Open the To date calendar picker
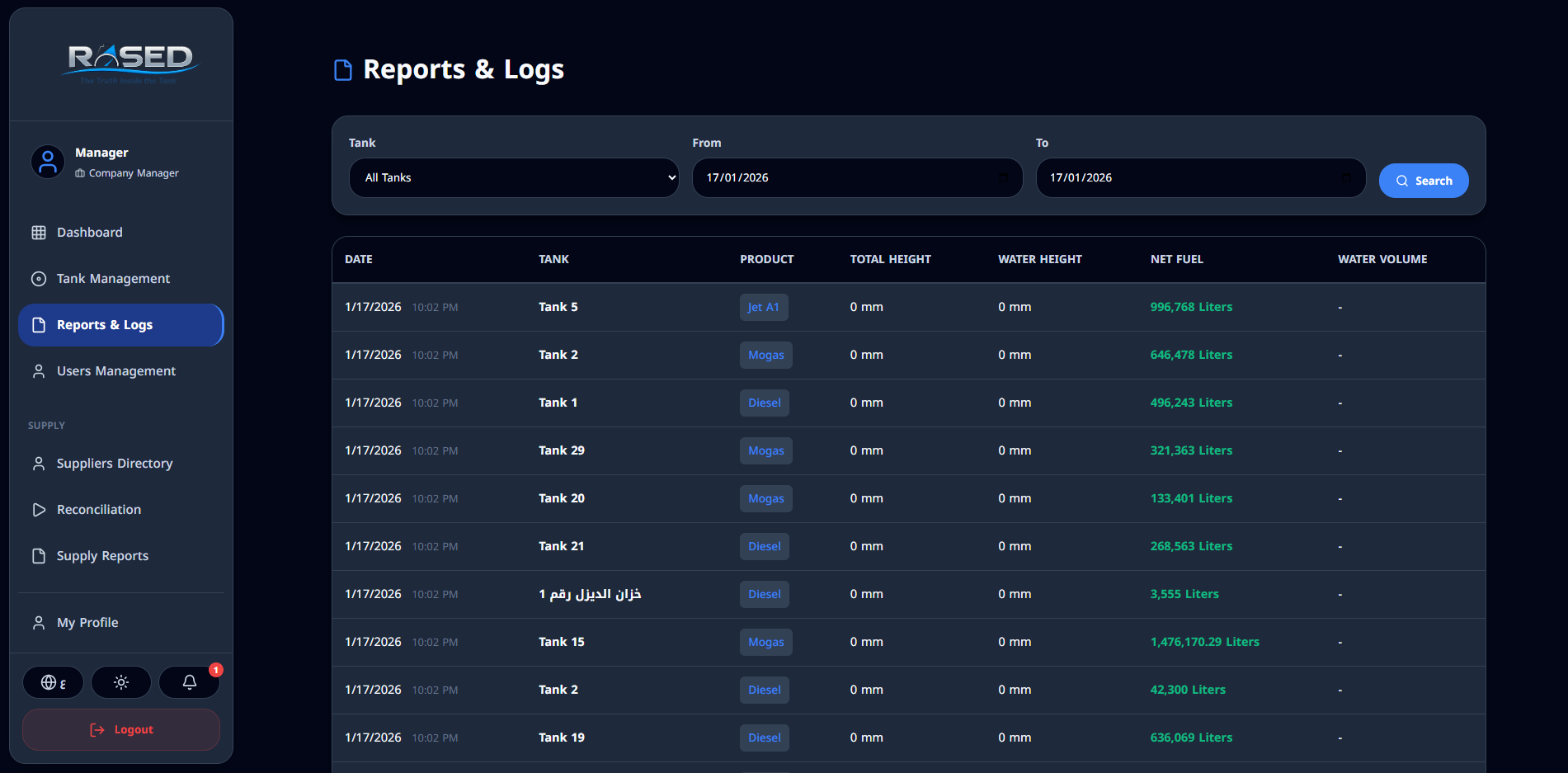The height and width of the screenshot is (773, 1568). click(x=1346, y=178)
